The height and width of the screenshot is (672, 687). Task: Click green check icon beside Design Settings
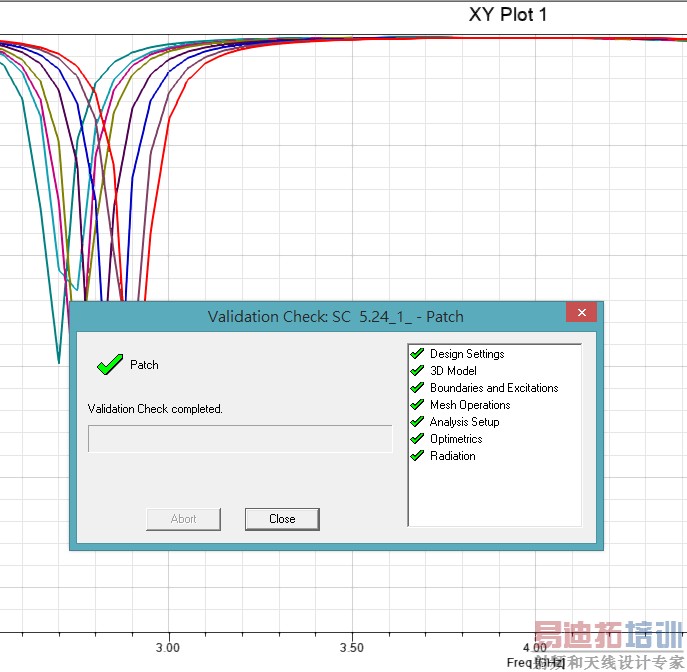pyautogui.click(x=417, y=353)
